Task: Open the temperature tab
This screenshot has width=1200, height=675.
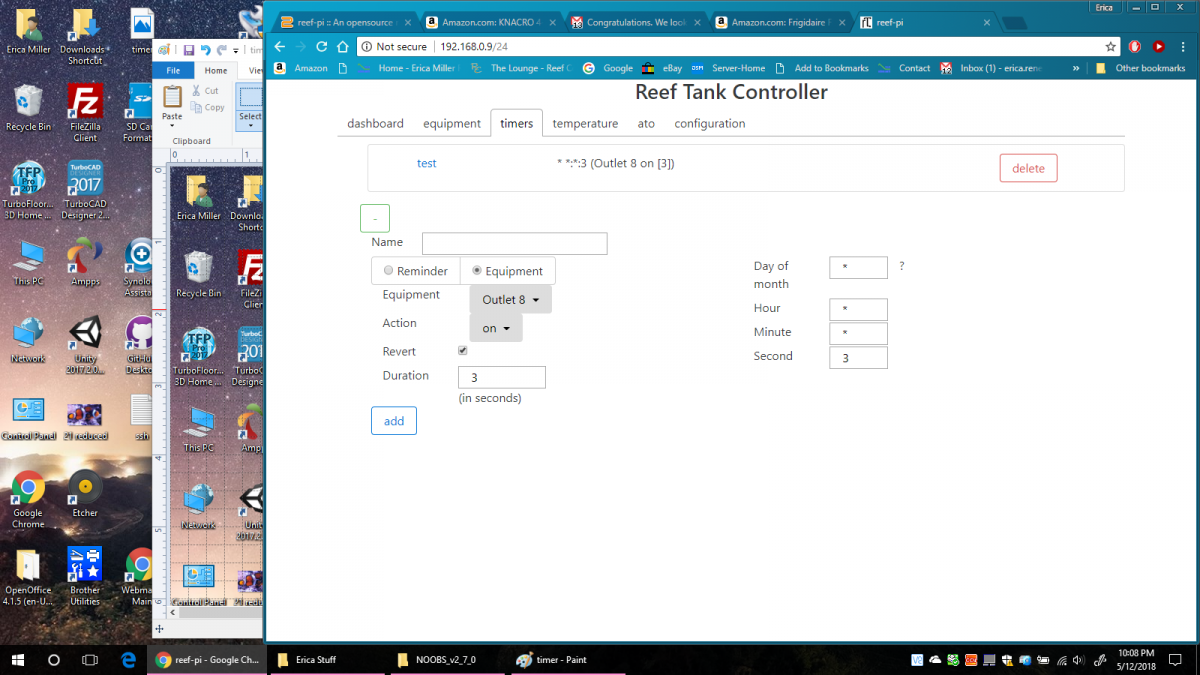Action: (x=585, y=123)
